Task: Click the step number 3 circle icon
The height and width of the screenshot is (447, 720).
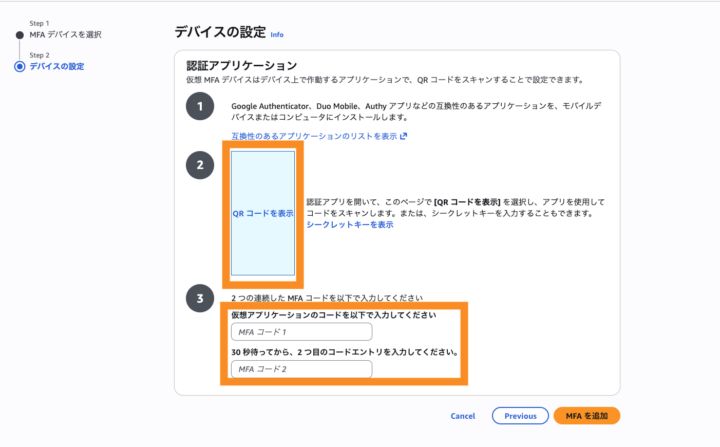Action: (x=200, y=298)
